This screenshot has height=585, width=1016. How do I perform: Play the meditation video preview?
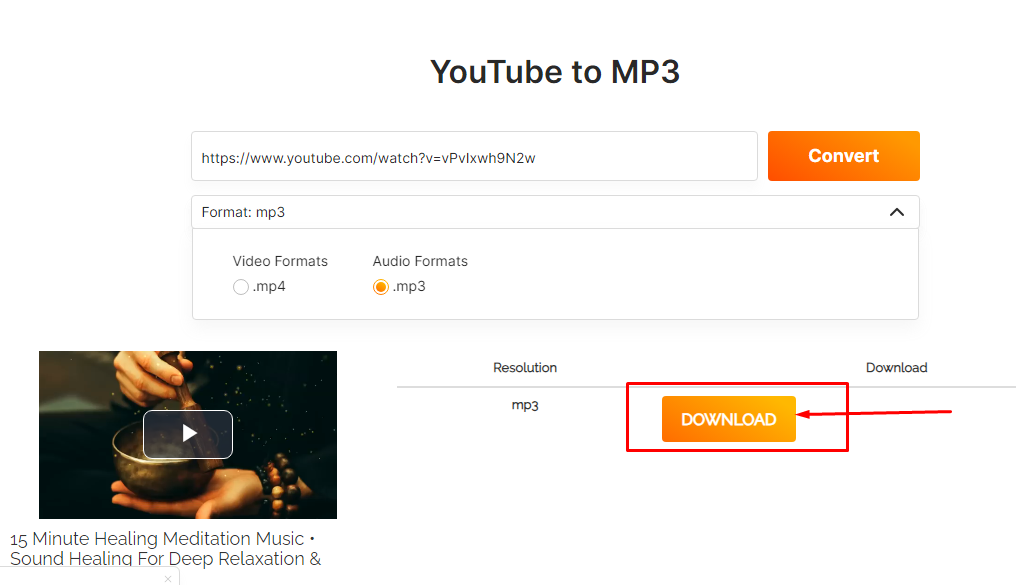[188, 434]
